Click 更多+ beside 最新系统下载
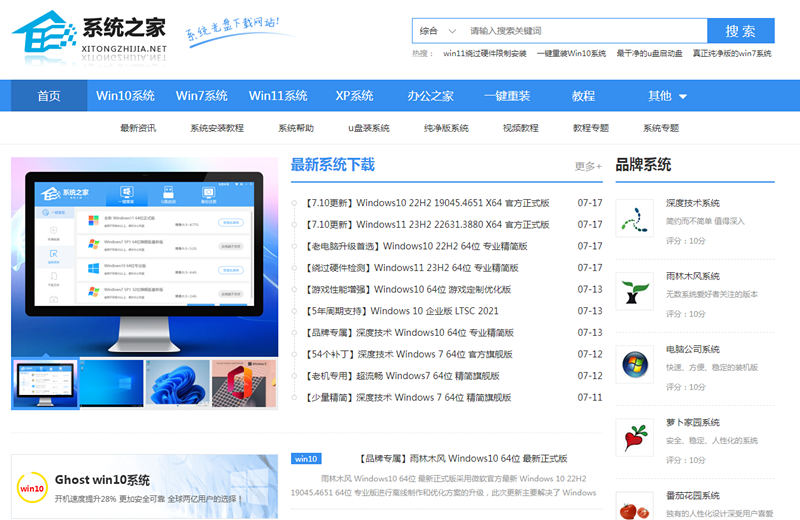The image size is (800, 520). coord(588,166)
